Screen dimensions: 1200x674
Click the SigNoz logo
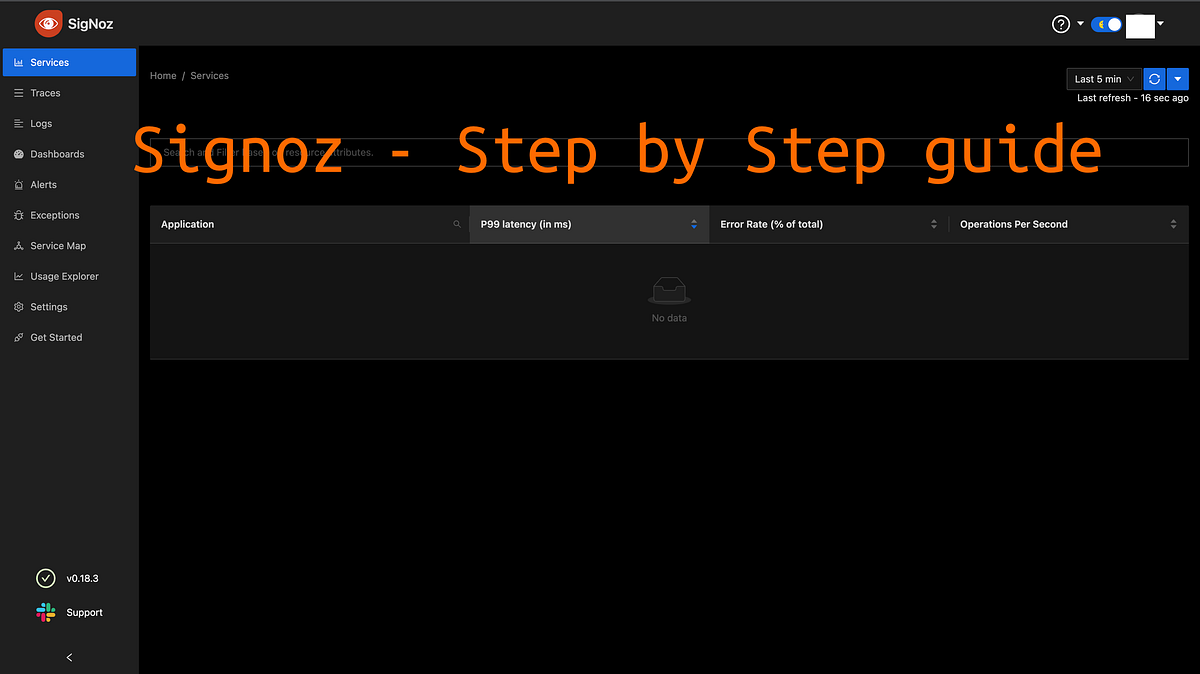[x=71, y=23]
